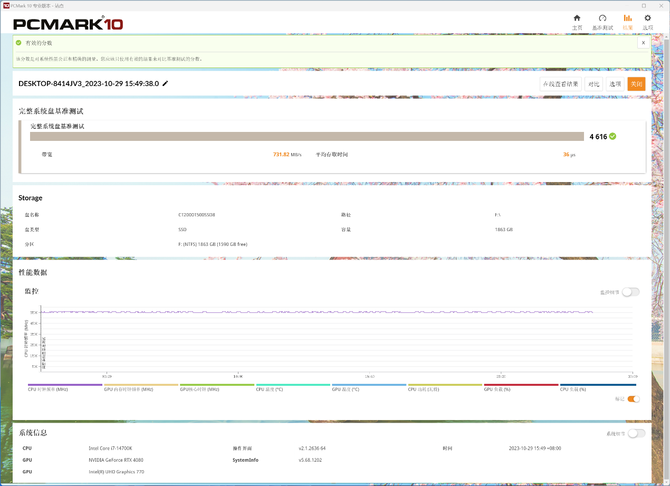
Task: Click the path value F:\
Action: click(x=497, y=215)
